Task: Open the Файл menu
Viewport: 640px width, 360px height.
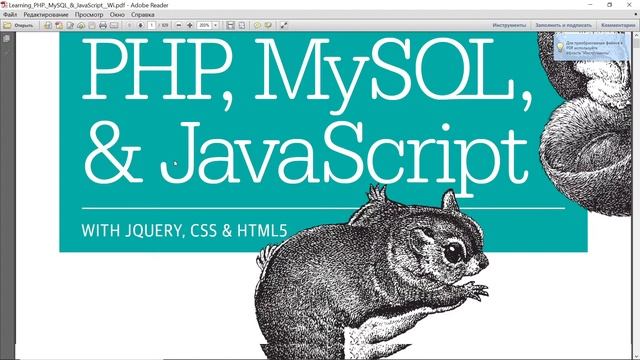Action: (10, 14)
